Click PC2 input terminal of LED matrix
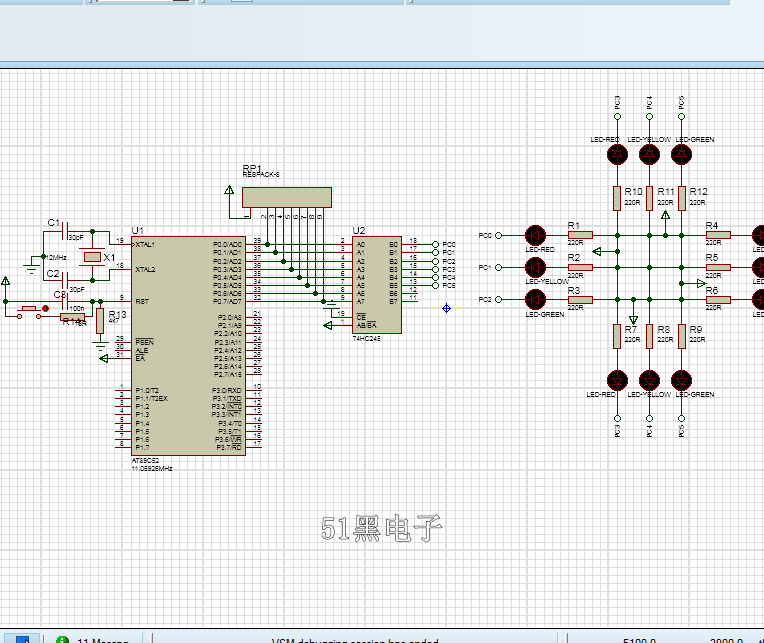764x643 pixels. pos(498,300)
